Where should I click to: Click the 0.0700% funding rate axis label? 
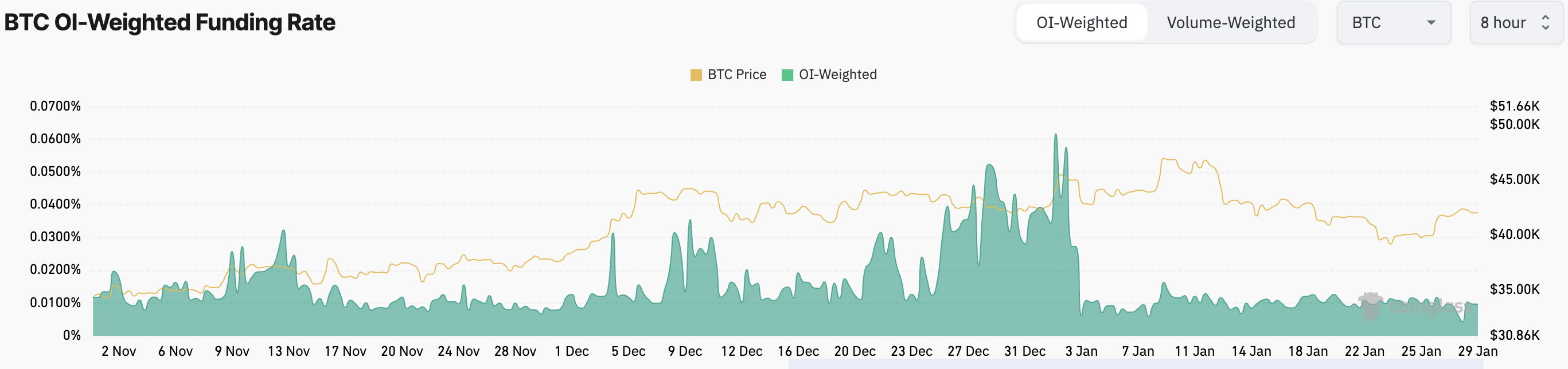(56, 106)
